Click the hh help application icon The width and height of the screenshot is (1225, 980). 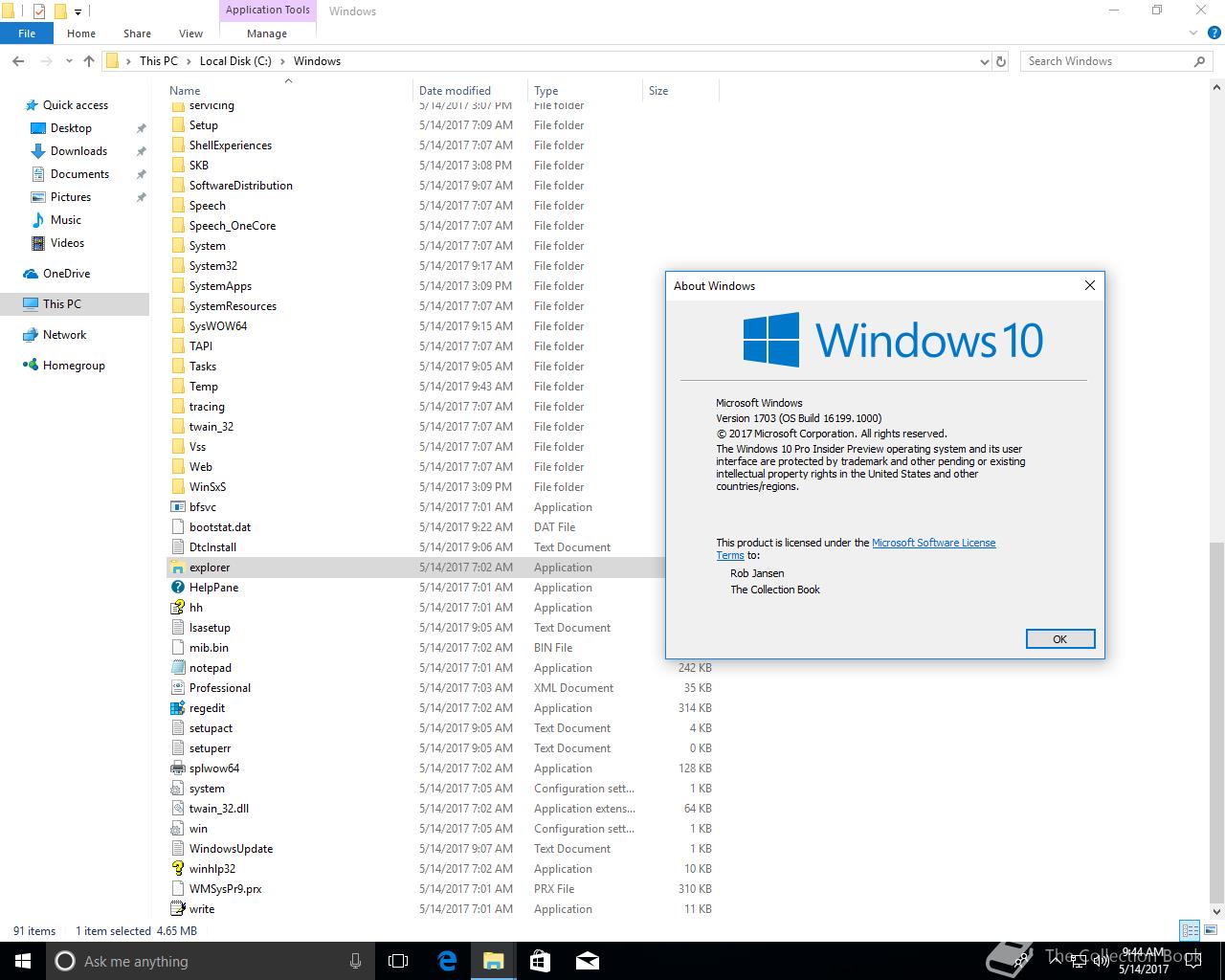177,608
